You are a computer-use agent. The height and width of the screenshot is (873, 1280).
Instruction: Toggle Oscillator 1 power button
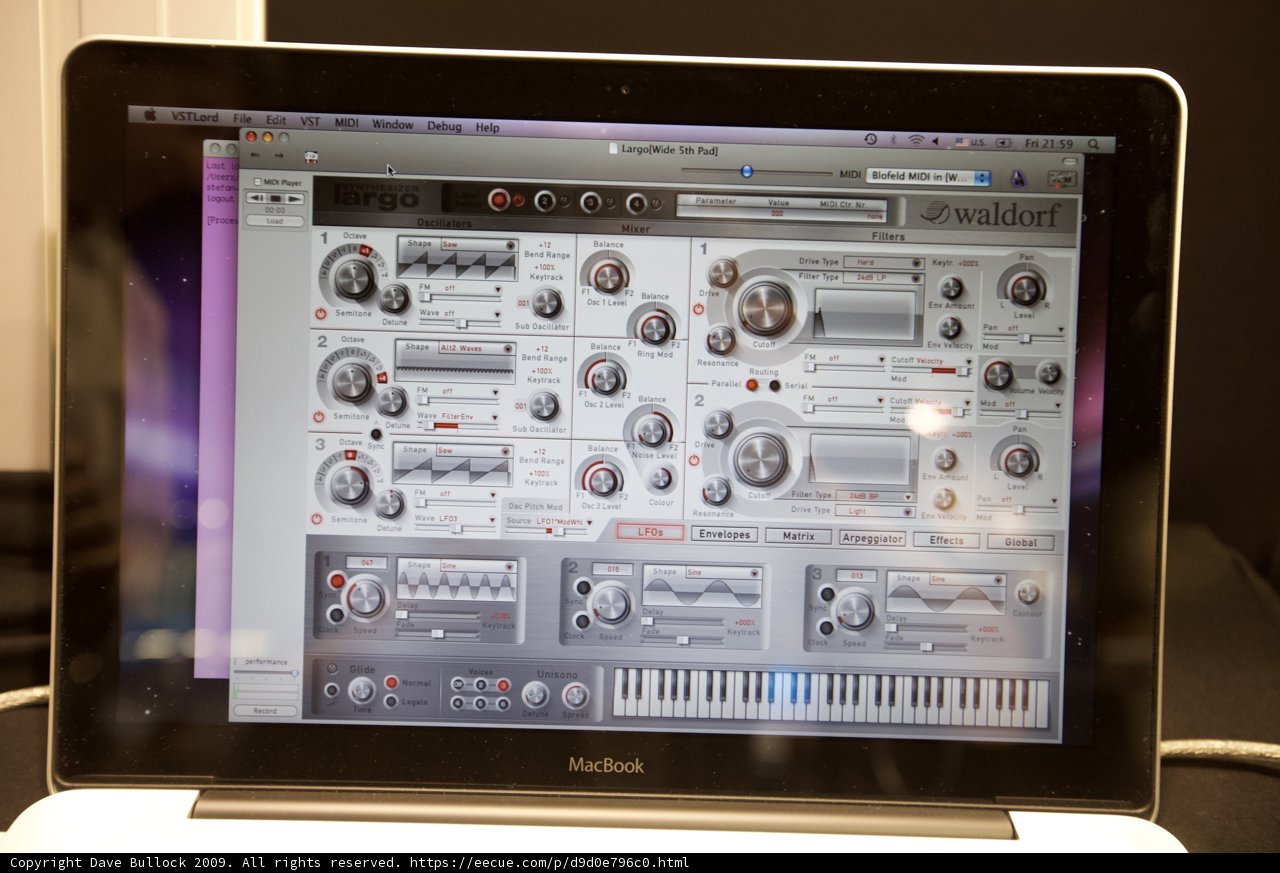point(320,313)
